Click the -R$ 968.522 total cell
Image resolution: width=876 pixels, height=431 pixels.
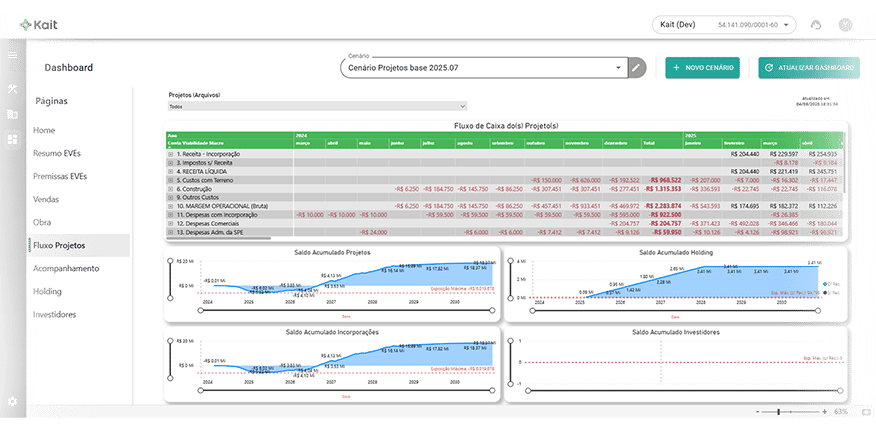[665, 180]
